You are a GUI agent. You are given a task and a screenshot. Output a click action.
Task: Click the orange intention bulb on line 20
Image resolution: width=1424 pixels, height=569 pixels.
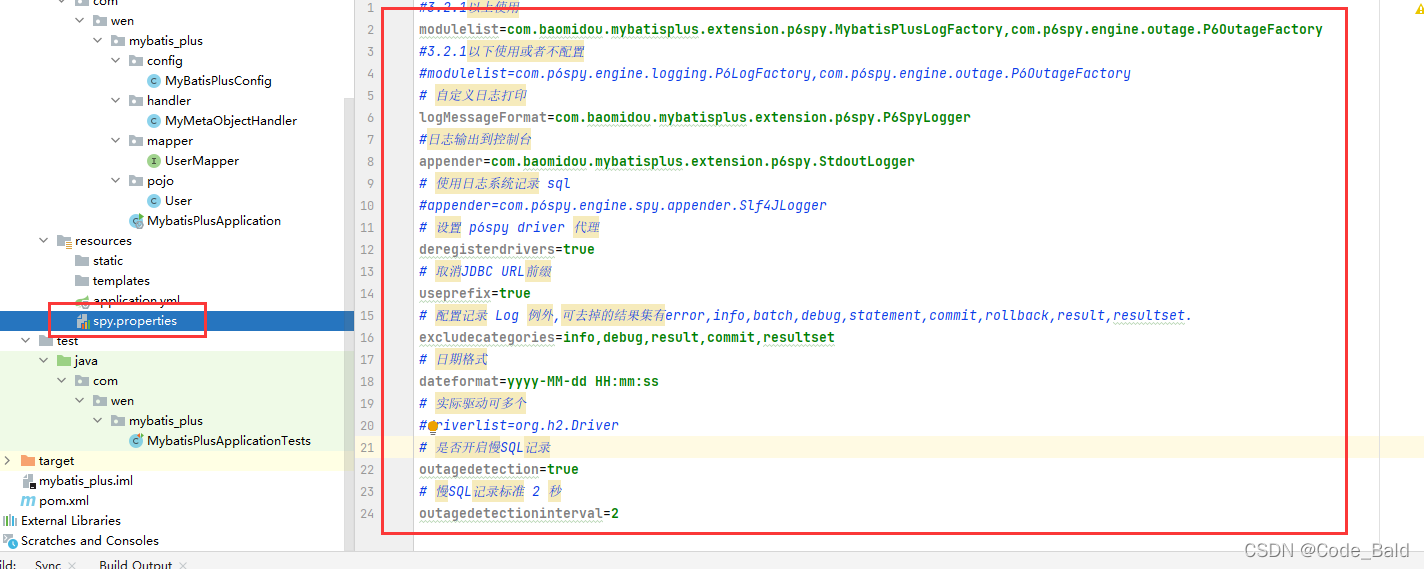coord(433,426)
